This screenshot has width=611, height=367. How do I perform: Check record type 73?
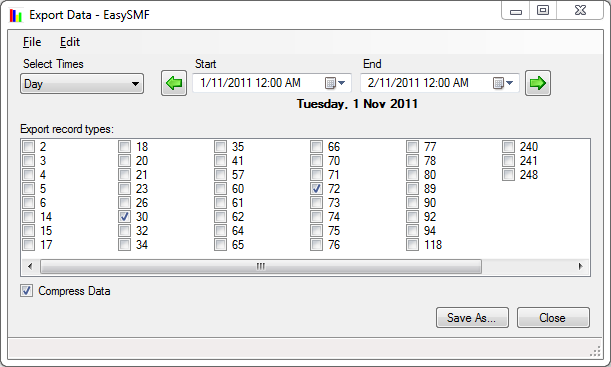[316, 203]
